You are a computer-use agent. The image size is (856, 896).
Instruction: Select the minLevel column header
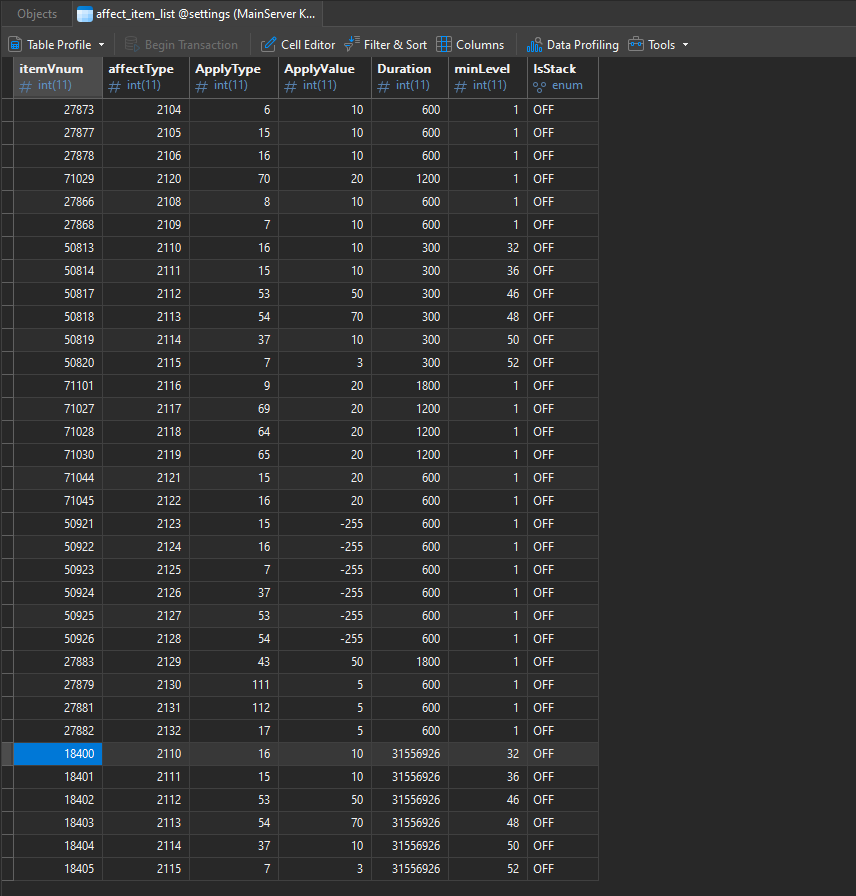pyautogui.click(x=488, y=78)
